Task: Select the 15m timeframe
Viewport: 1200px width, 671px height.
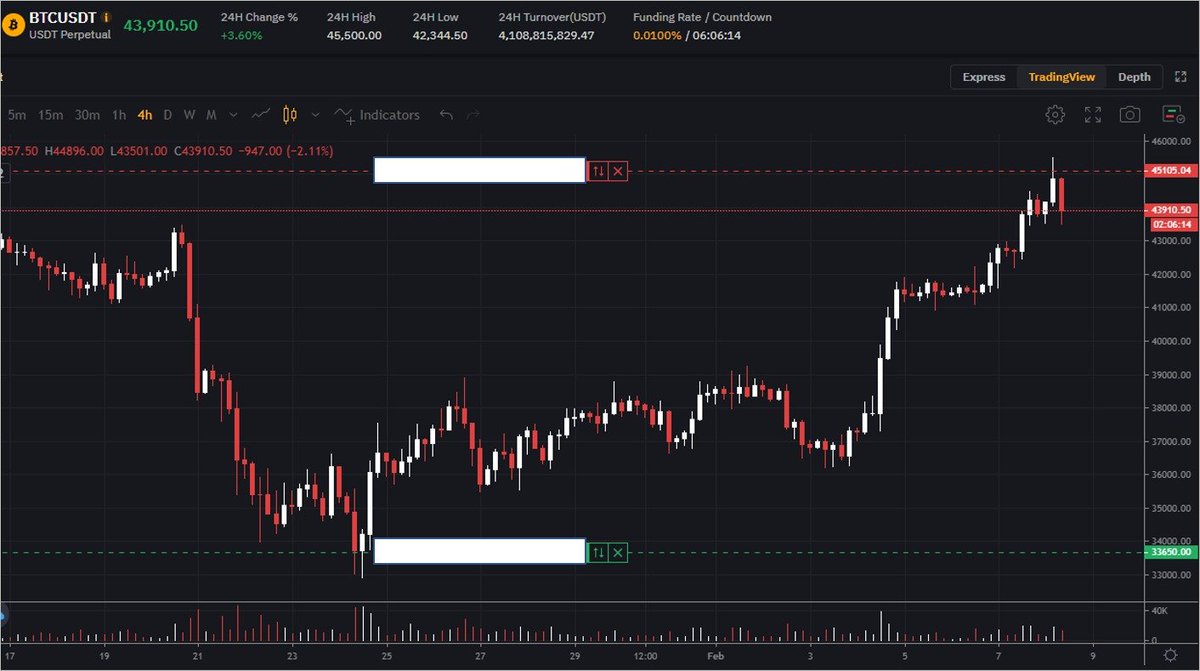Action: tap(50, 115)
